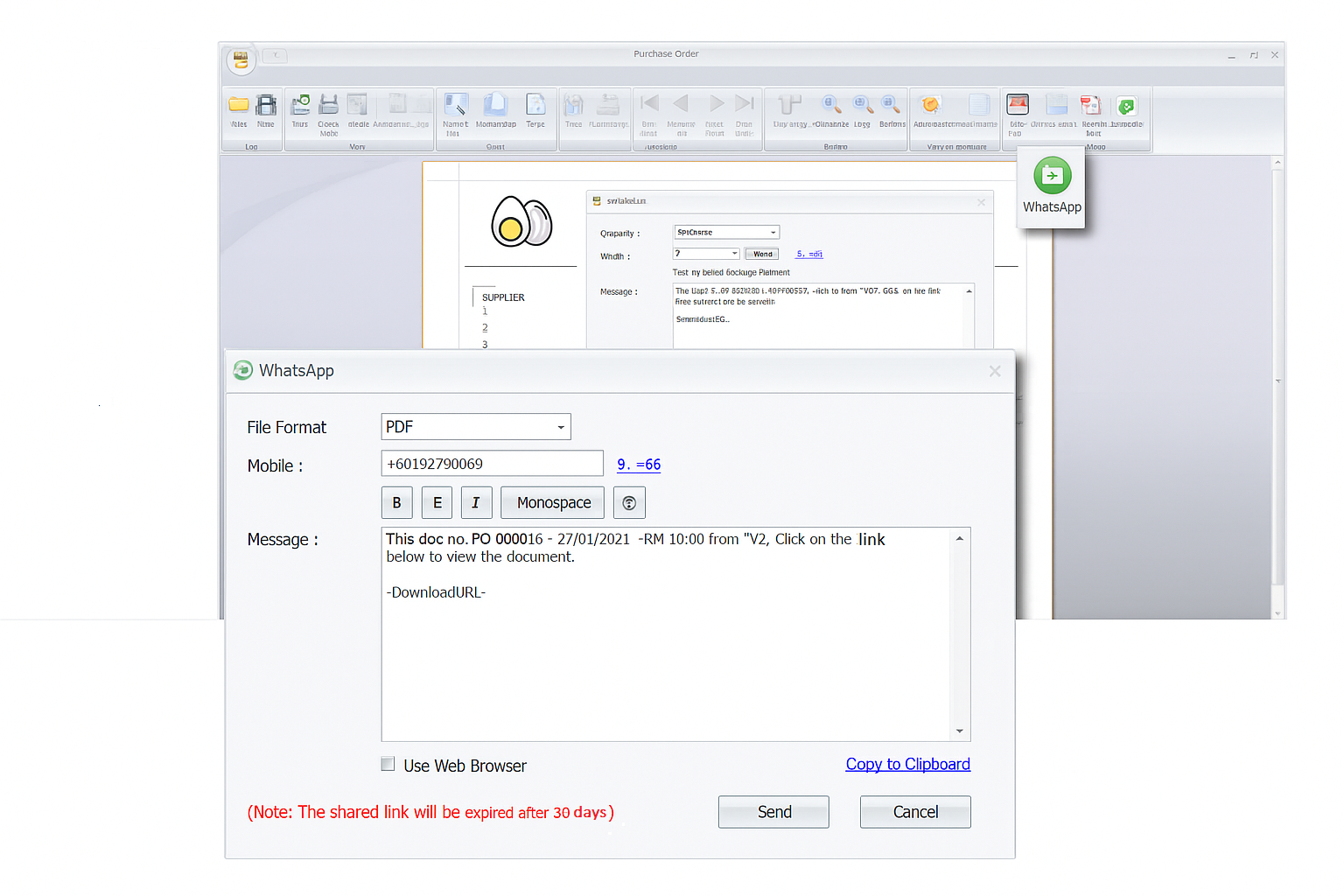The image size is (1344, 896).
Task: Click the Copy to Clipboard link
Action: coord(907,764)
